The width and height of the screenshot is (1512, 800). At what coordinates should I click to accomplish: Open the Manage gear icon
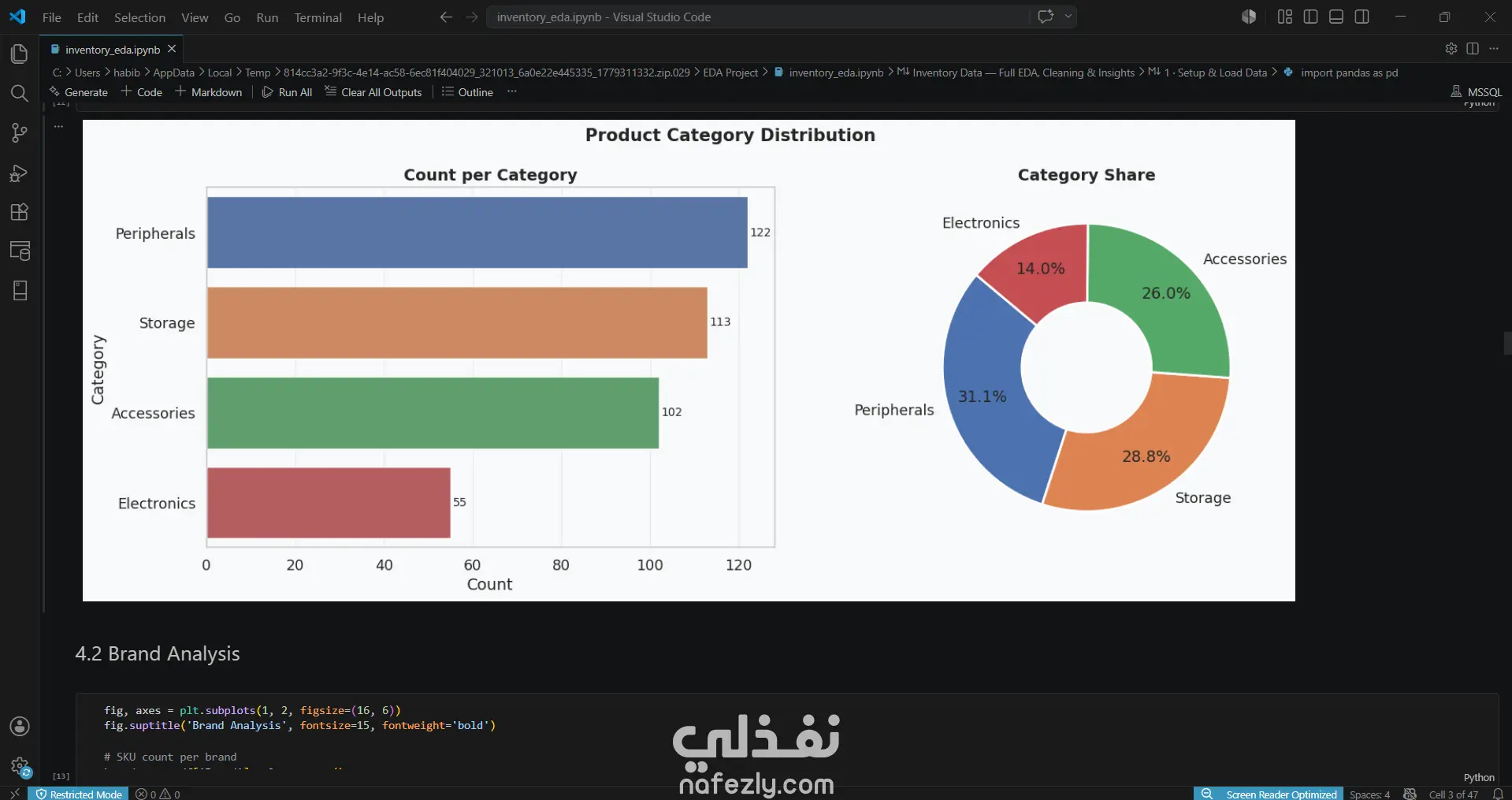(x=20, y=765)
